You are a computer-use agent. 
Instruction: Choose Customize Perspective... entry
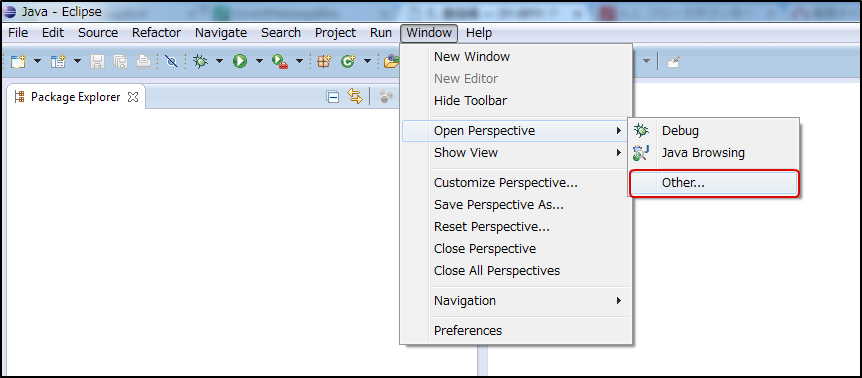pyautogui.click(x=516, y=183)
